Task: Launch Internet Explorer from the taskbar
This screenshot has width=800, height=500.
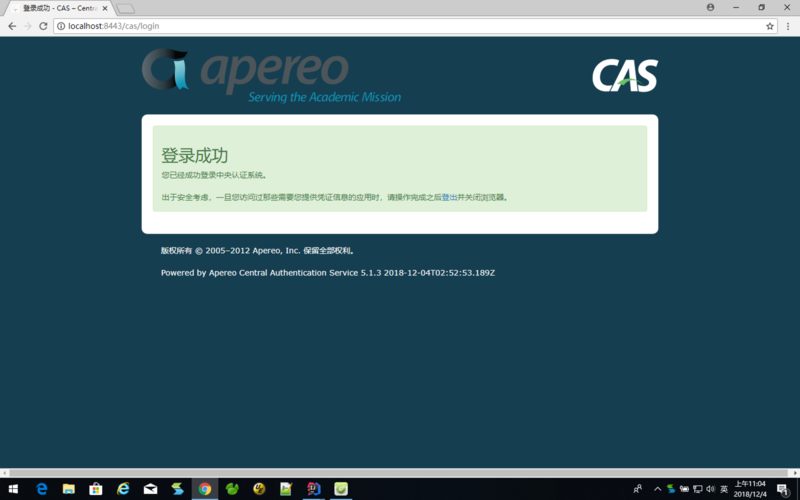Action: (123, 489)
